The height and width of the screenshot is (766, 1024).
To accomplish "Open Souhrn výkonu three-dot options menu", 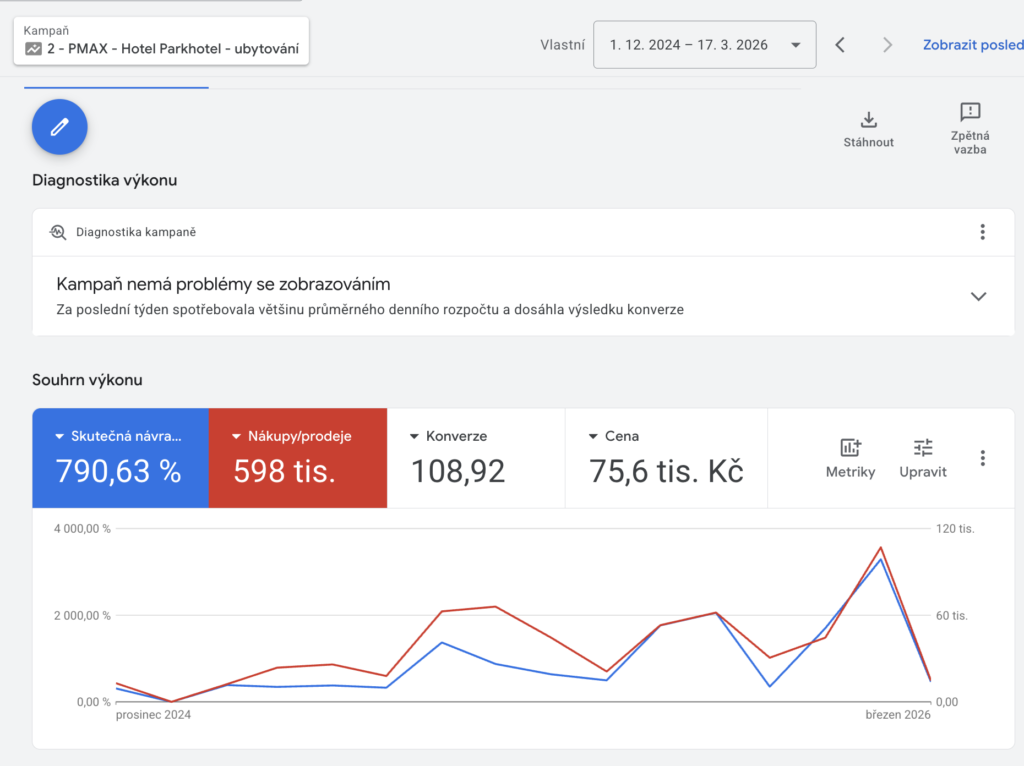I will tap(982, 458).
